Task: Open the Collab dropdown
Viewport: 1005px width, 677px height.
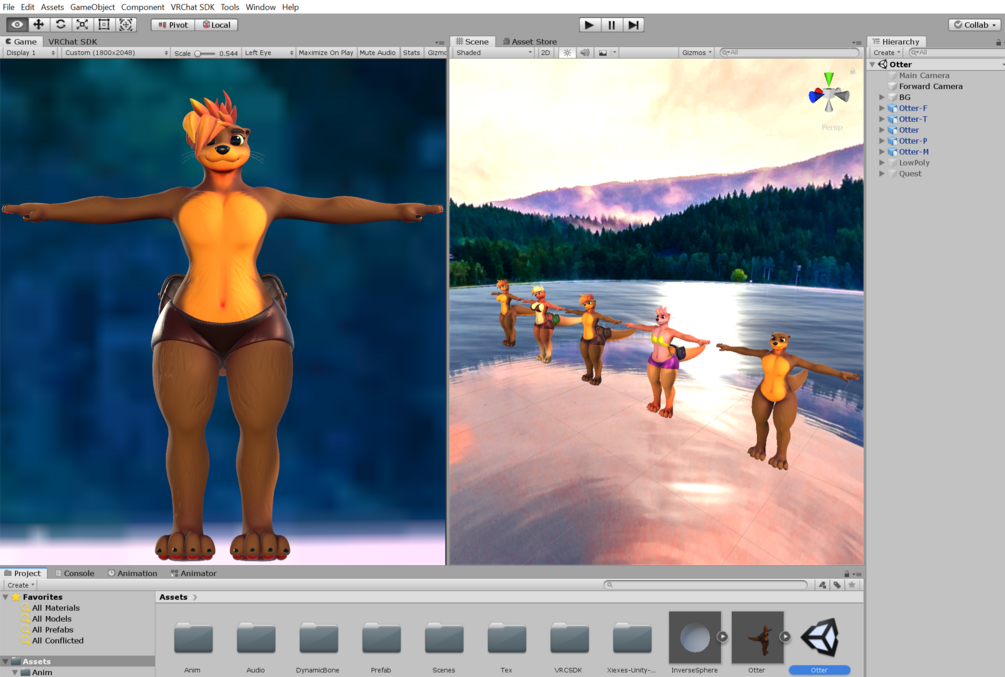Action: [975, 25]
